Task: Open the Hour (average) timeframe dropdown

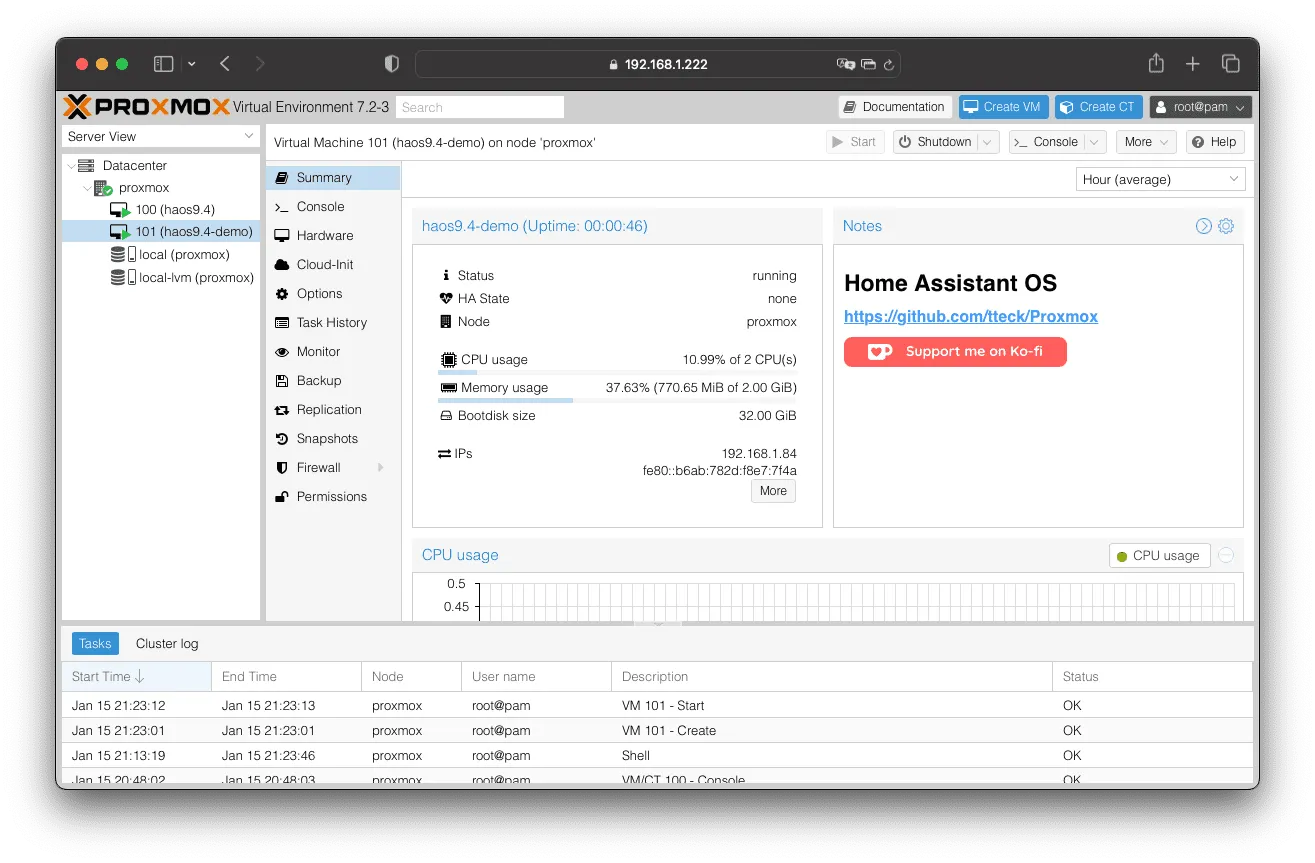Action: (x=1161, y=180)
